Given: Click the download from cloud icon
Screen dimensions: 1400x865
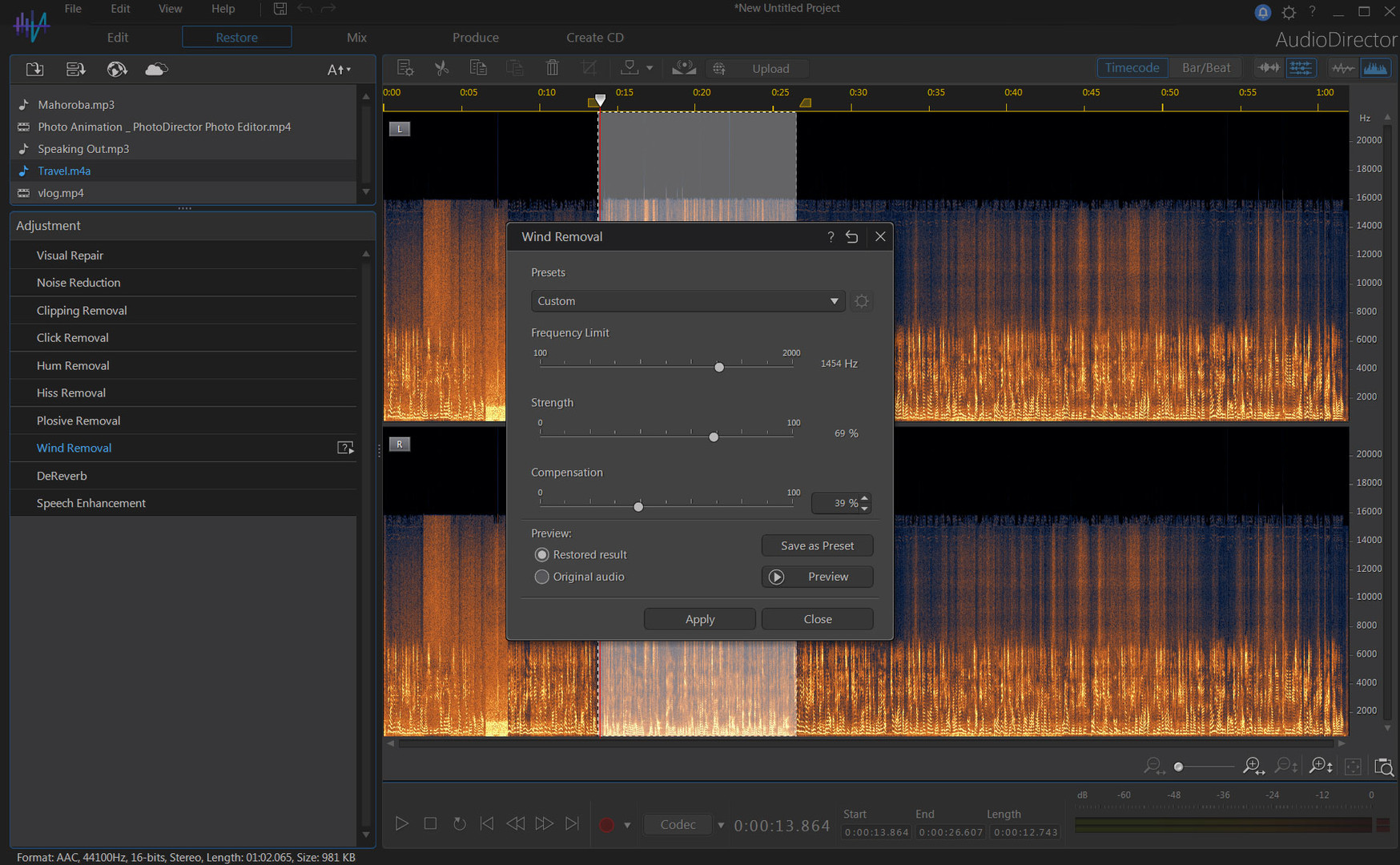Looking at the screenshot, I should tap(156, 69).
